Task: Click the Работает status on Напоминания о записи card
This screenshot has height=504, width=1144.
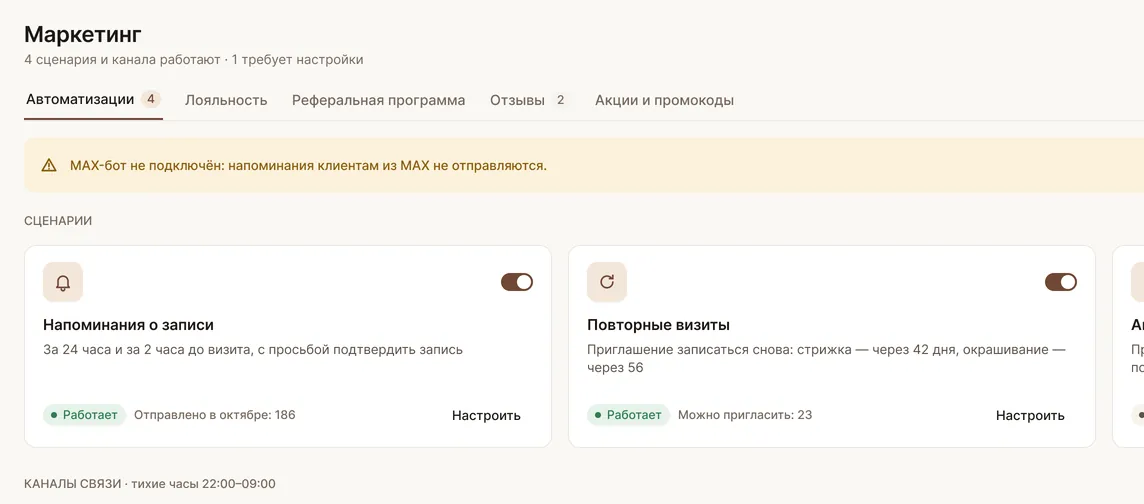Action: coord(85,415)
